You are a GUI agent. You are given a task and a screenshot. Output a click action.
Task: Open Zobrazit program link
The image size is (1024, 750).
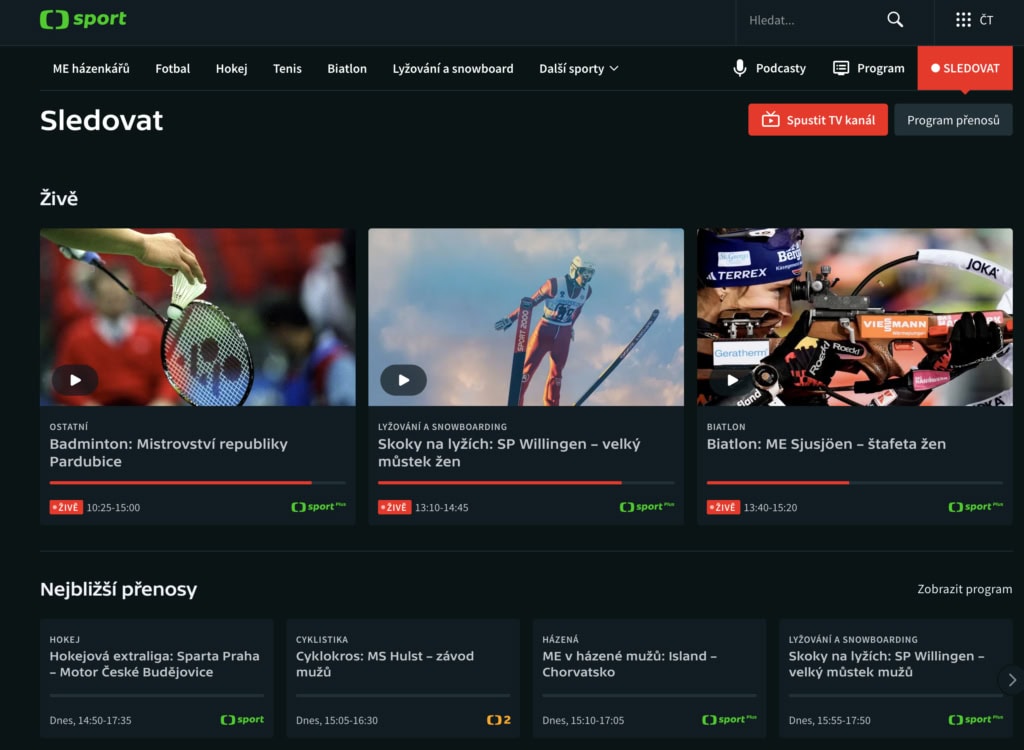pos(963,589)
